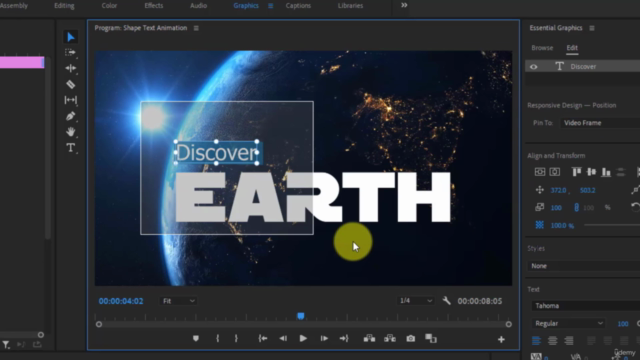Select the Discover text layer

tap(583, 67)
